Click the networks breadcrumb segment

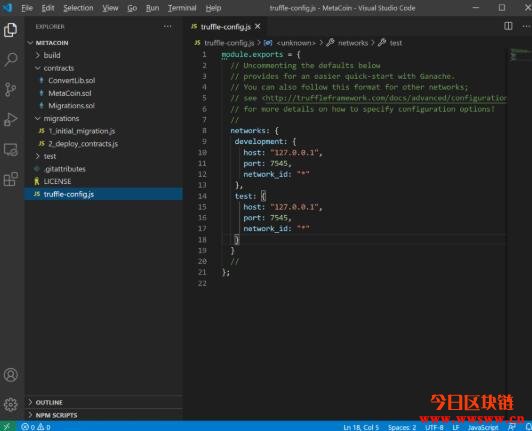[x=353, y=43]
